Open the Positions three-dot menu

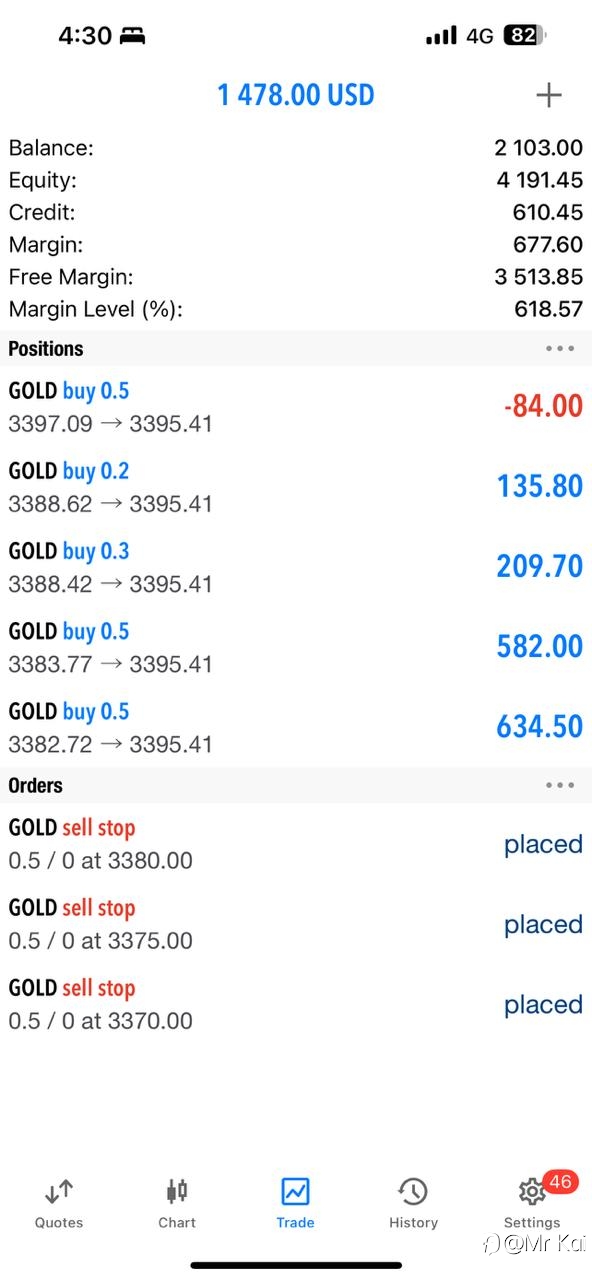click(560, 349)
